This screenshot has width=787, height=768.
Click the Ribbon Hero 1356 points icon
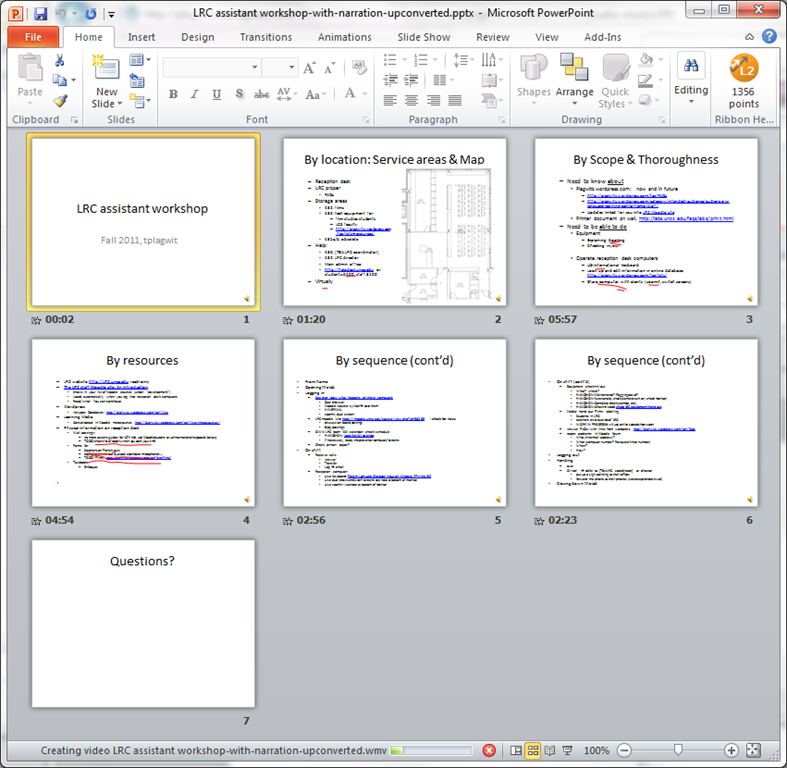[743, 72]
